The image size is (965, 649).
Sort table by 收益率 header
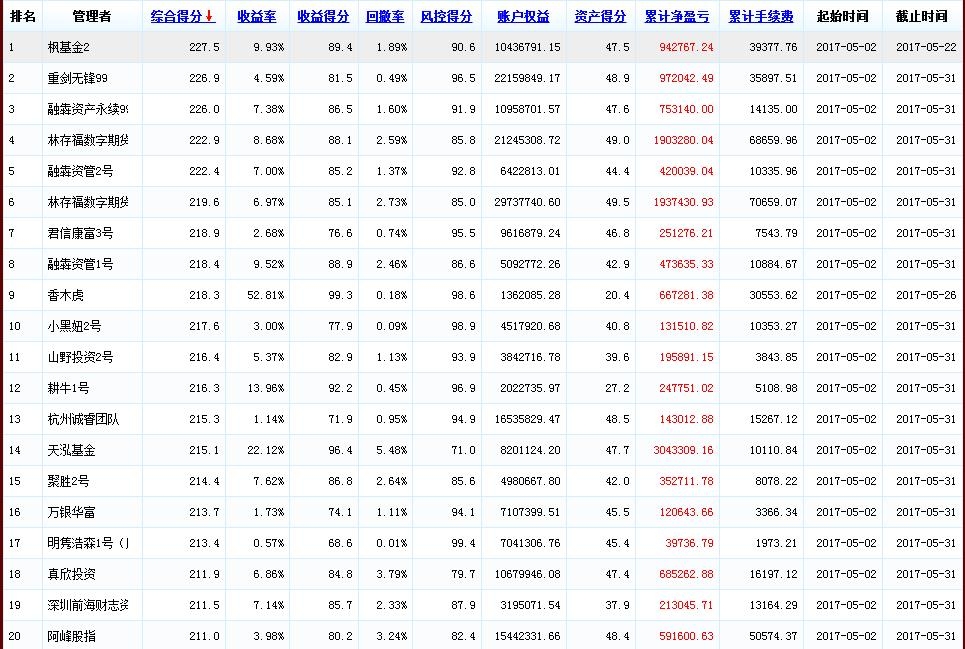coord(257,17)
